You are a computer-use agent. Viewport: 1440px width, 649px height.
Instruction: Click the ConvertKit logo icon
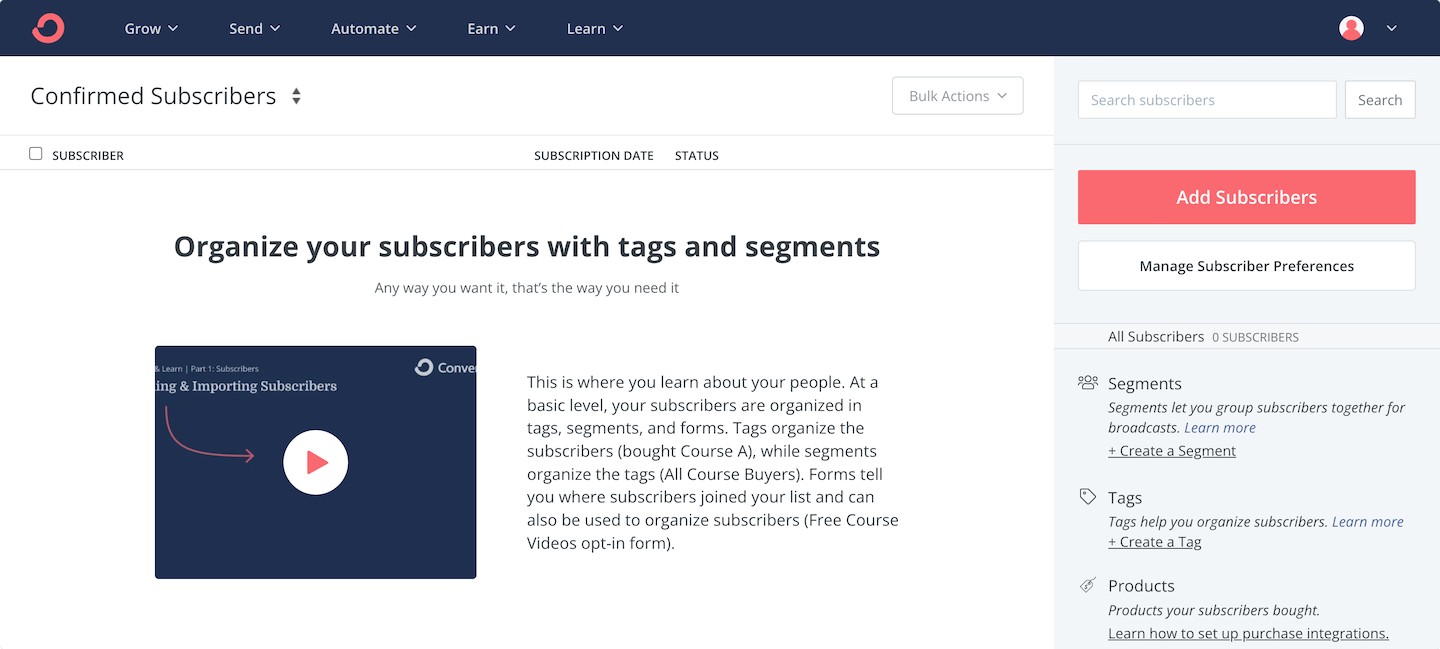coord(48,28)
